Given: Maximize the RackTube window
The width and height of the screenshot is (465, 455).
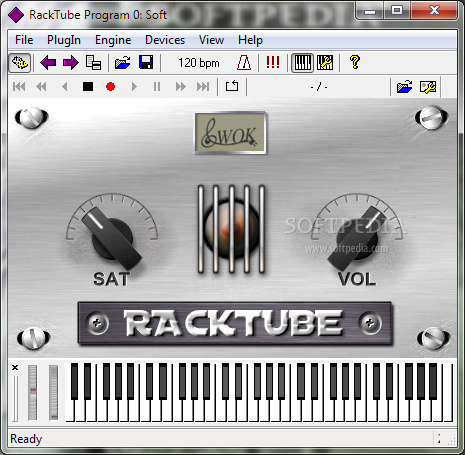Looking at the screenshot, I should point(397,11).
